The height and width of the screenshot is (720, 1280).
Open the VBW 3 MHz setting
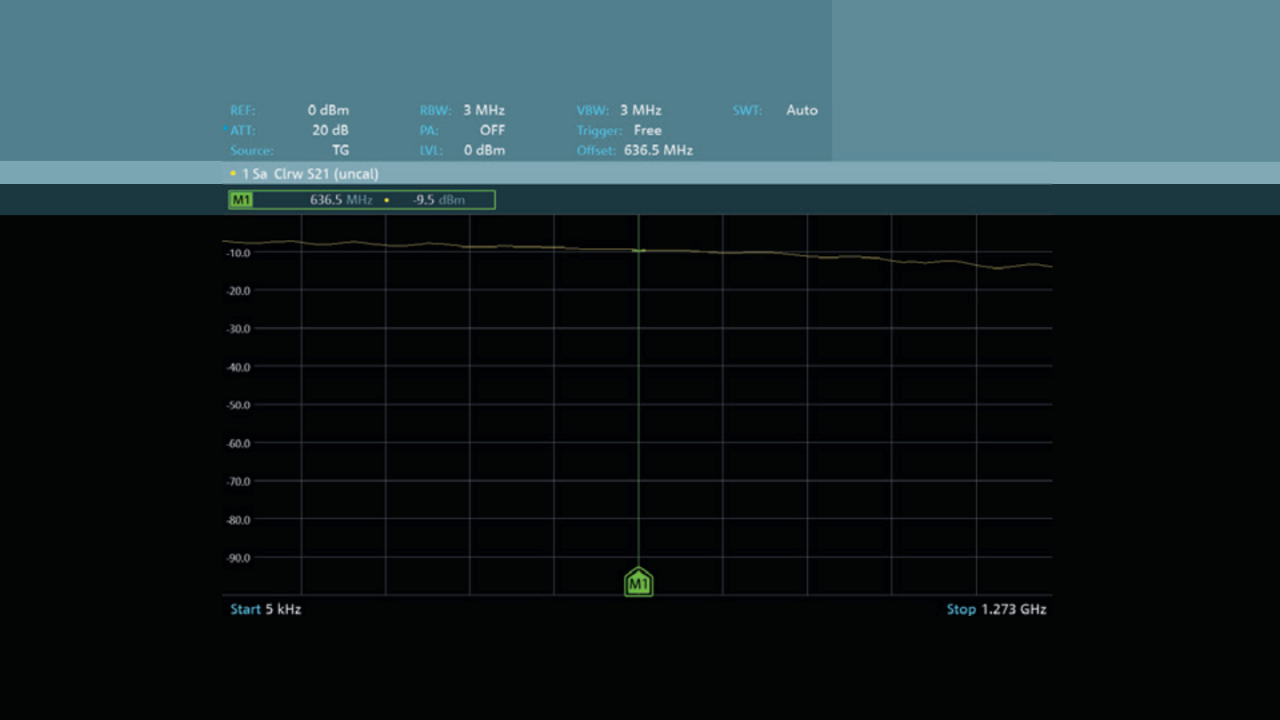pos(639,110)
